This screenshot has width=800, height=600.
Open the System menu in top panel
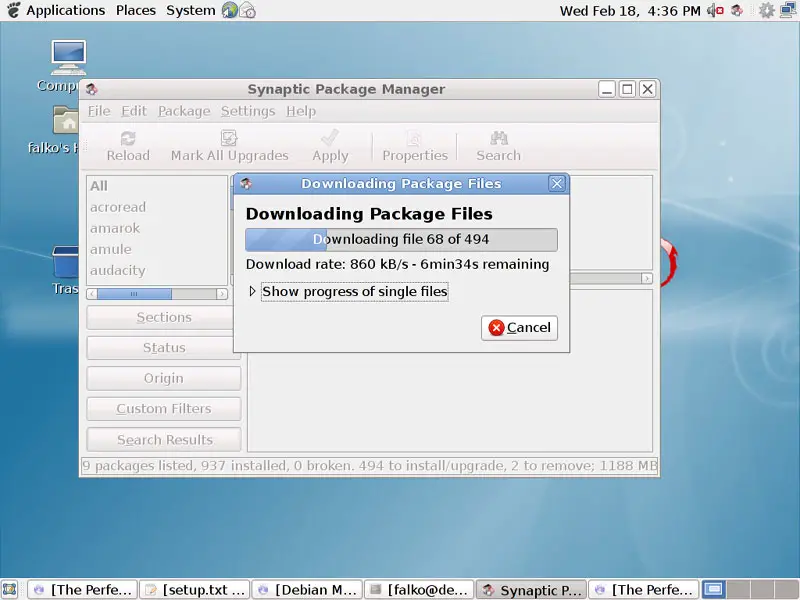click(x=191, y=10)
